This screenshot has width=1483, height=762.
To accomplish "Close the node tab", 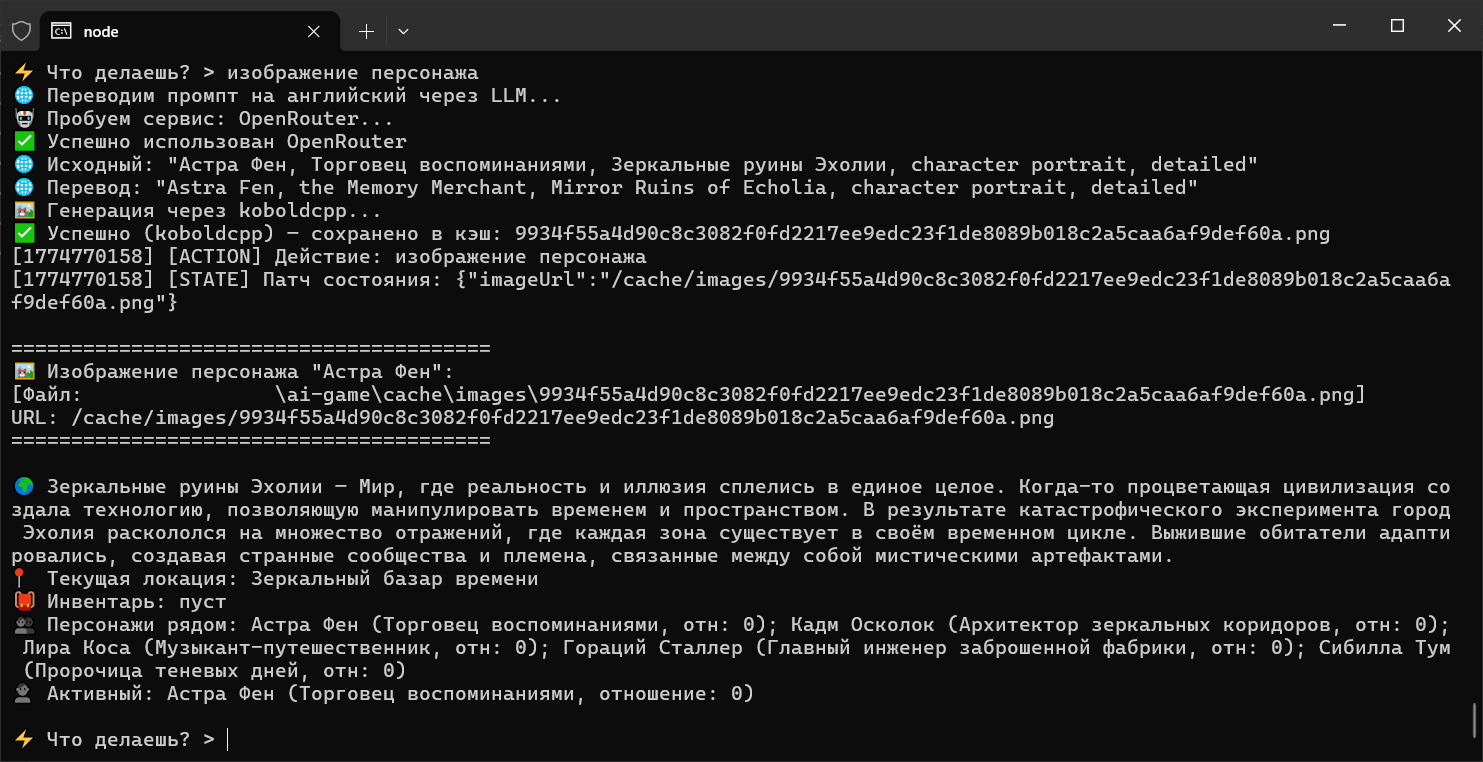I will pos(314,31).
